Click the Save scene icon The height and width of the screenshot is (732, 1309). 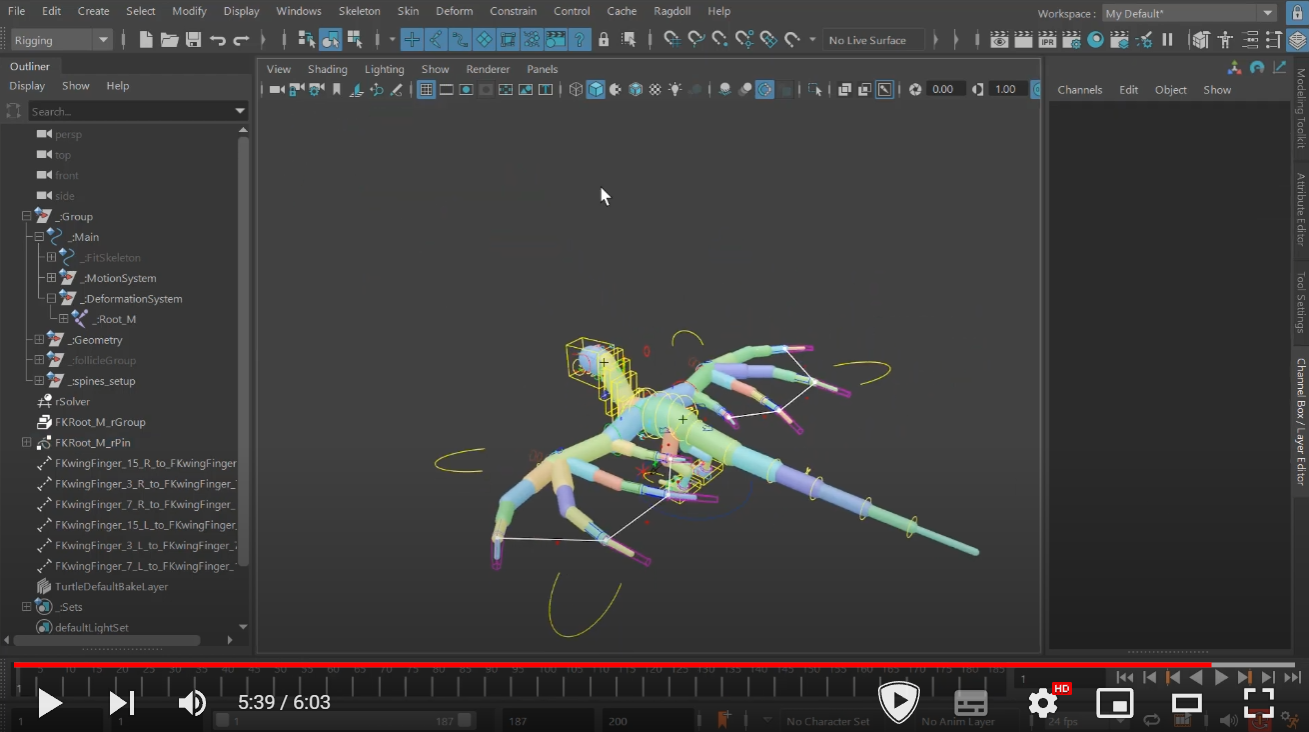coord(193,40)
